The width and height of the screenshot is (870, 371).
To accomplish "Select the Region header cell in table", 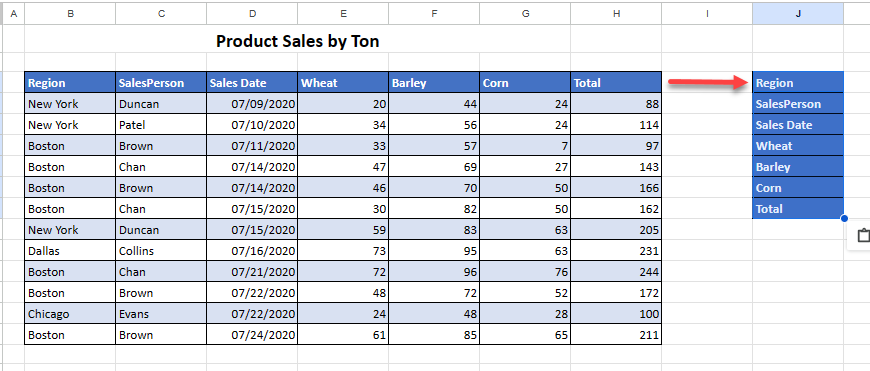I will (x=70, y=83).
